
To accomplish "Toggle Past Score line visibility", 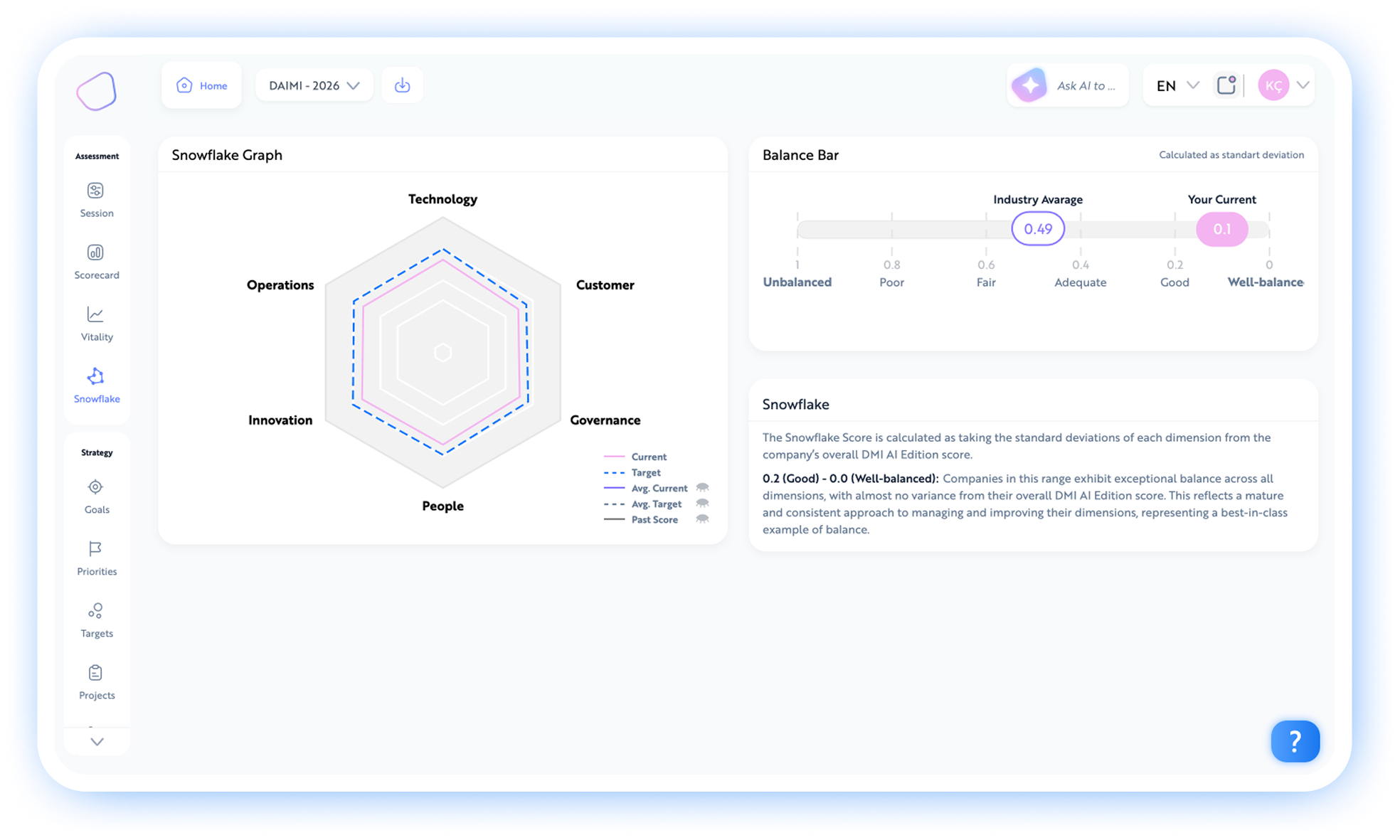I will coord(702,519).
